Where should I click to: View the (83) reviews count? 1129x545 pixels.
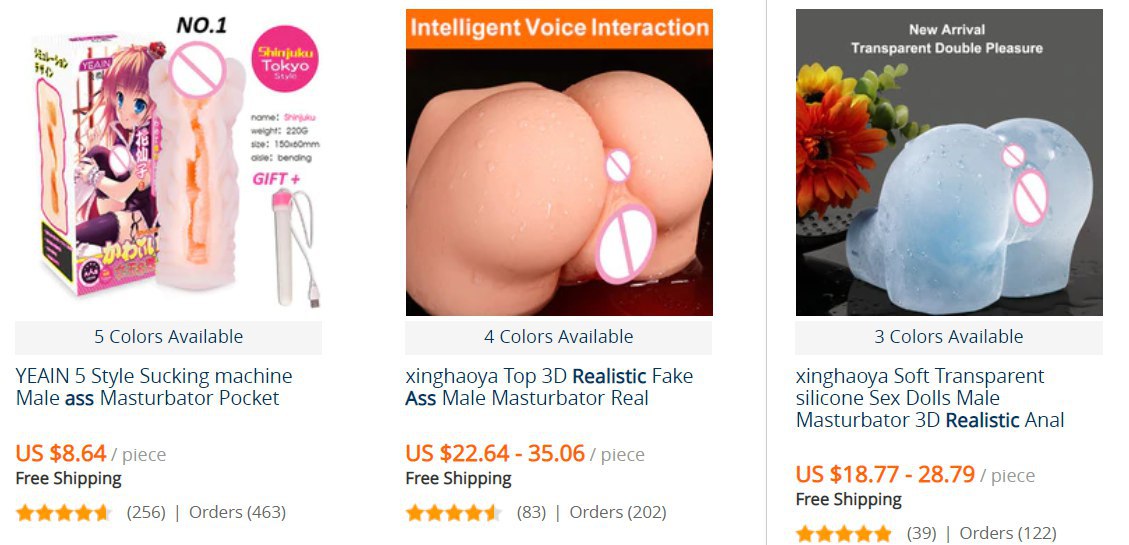tap(531, 513)
